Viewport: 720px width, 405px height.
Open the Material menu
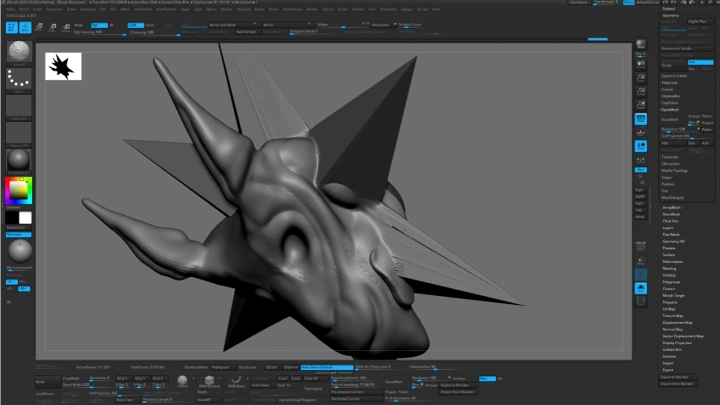click(x=243, y=9)
